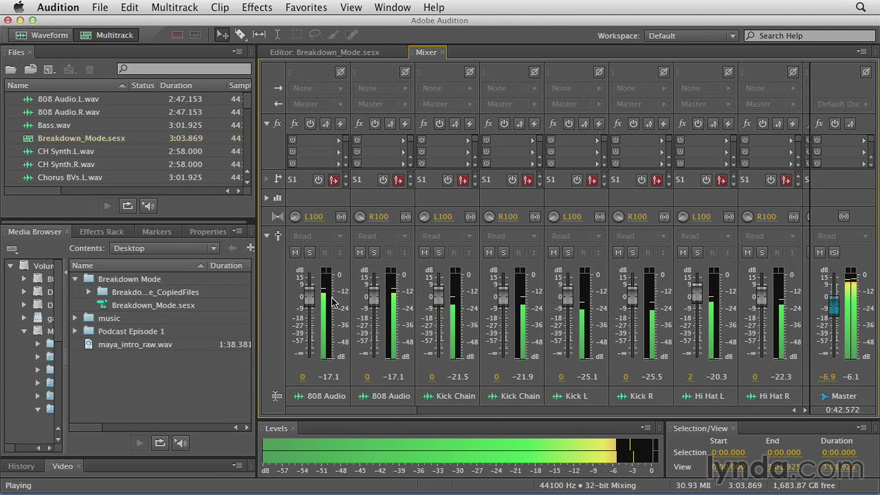The image size is (880, 495).
Task: Expand the music folder
Action: 75,318
